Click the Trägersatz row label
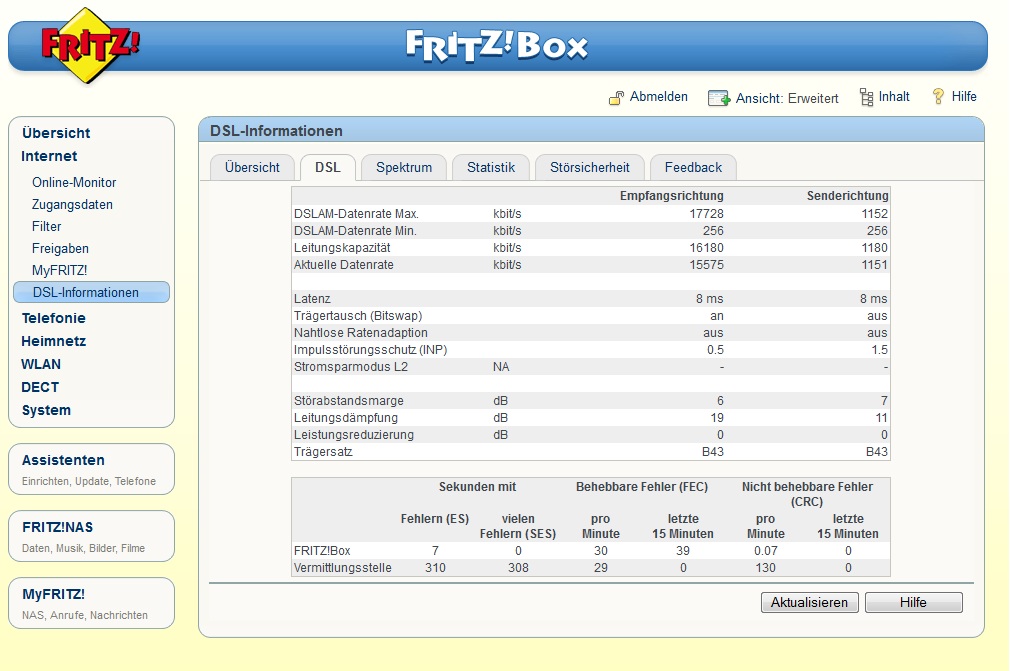The width and height of the screenshot is (1010, 671). coord(323,452)
